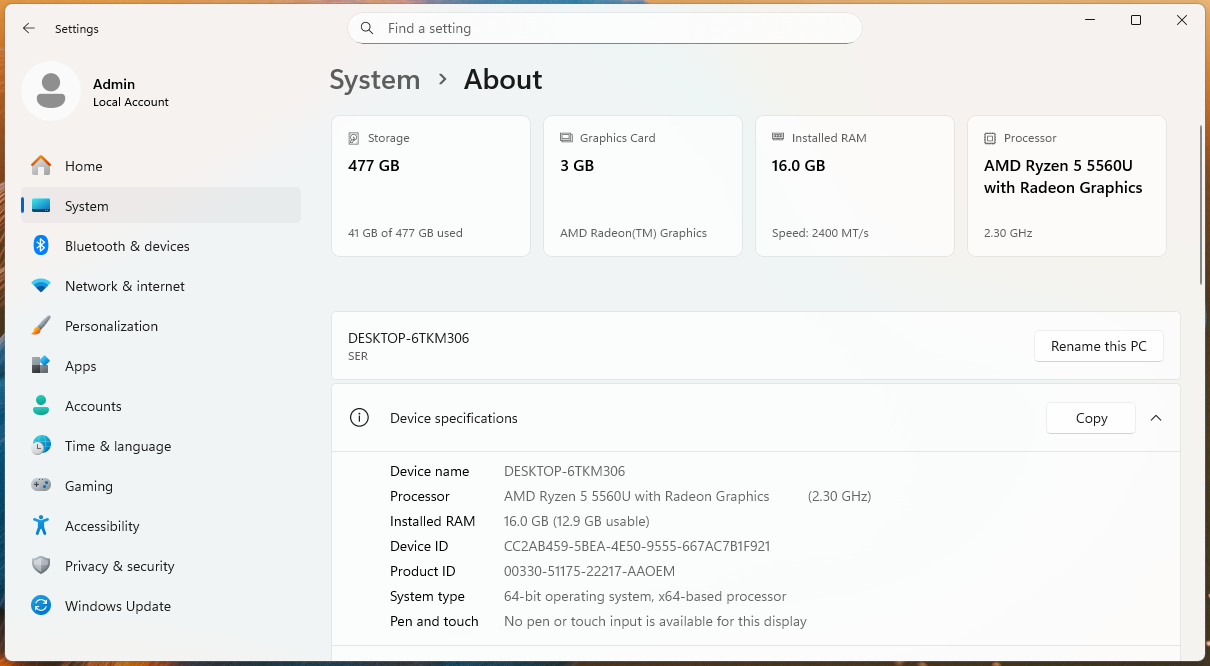Image resolution: width=1210 pixels, height=666 pixels.
Task: Click the Find a setting search box
Action: [x=604, y=28]
